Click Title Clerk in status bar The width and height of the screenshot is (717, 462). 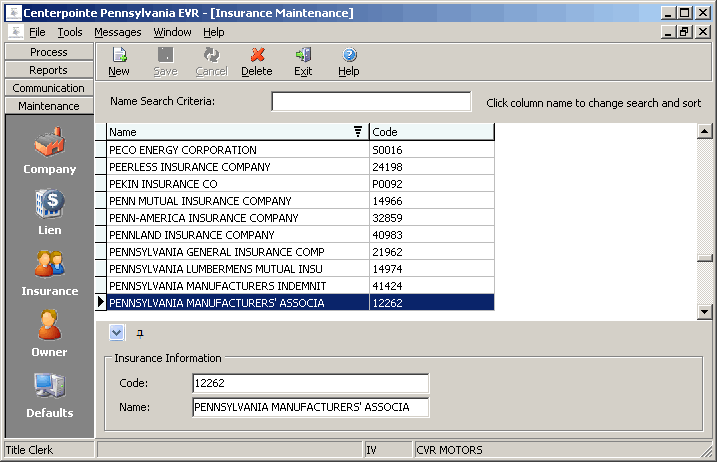pos(30,450)
